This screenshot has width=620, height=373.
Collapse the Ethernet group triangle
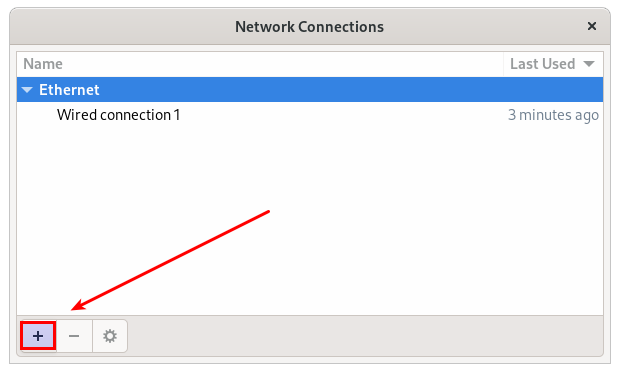tap(27, 90)
